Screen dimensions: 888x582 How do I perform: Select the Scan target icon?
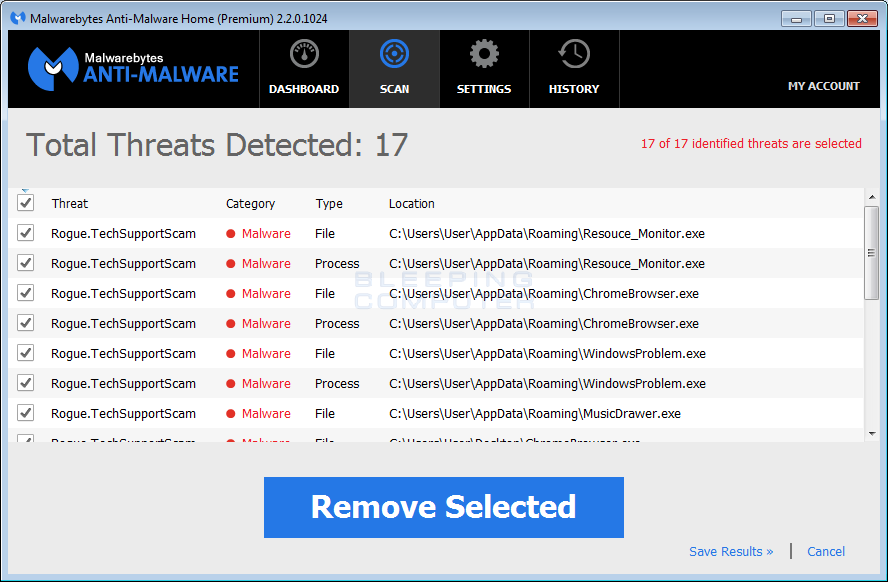tap(394, 54)
